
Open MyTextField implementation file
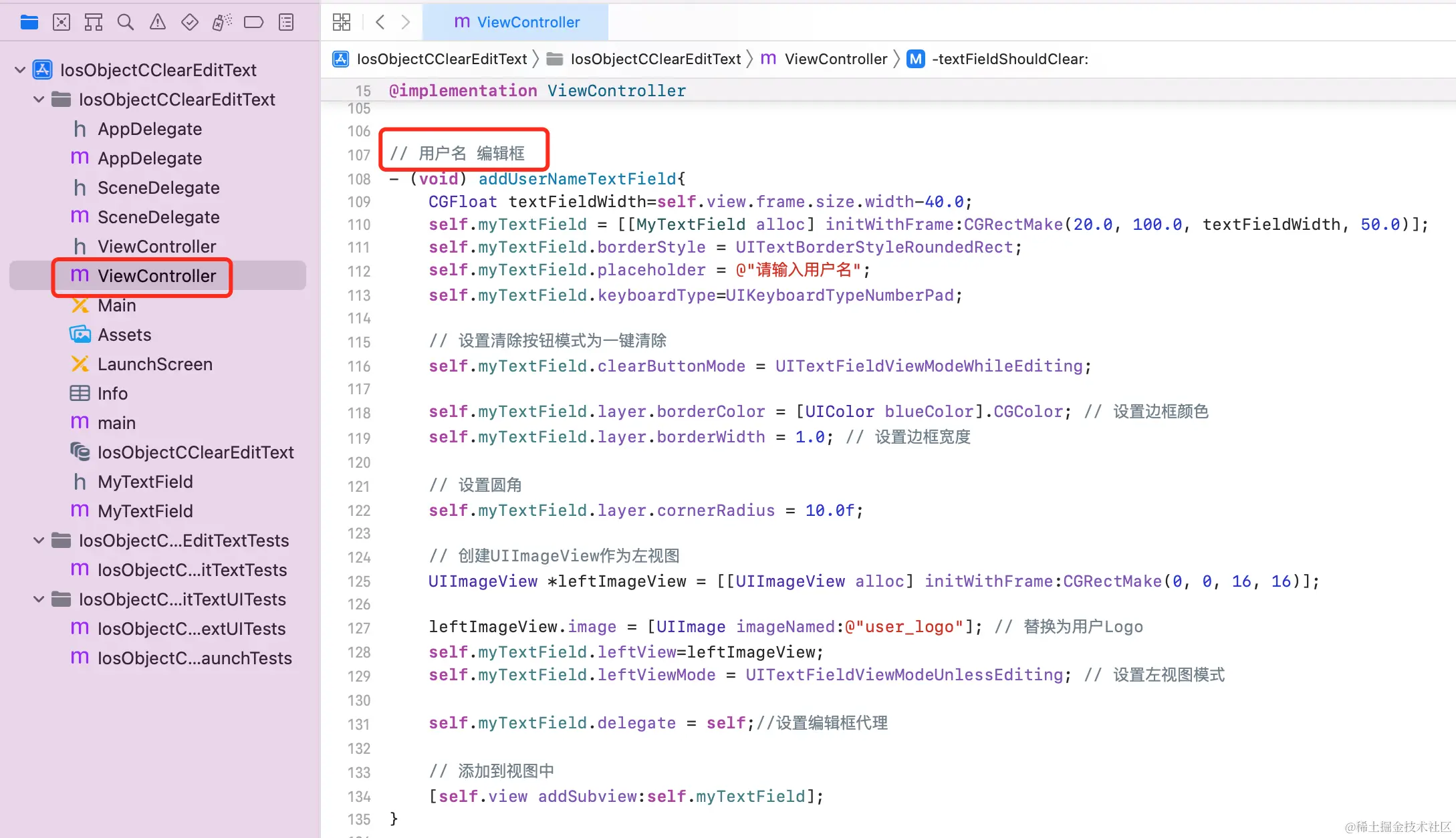click(145, 511)
